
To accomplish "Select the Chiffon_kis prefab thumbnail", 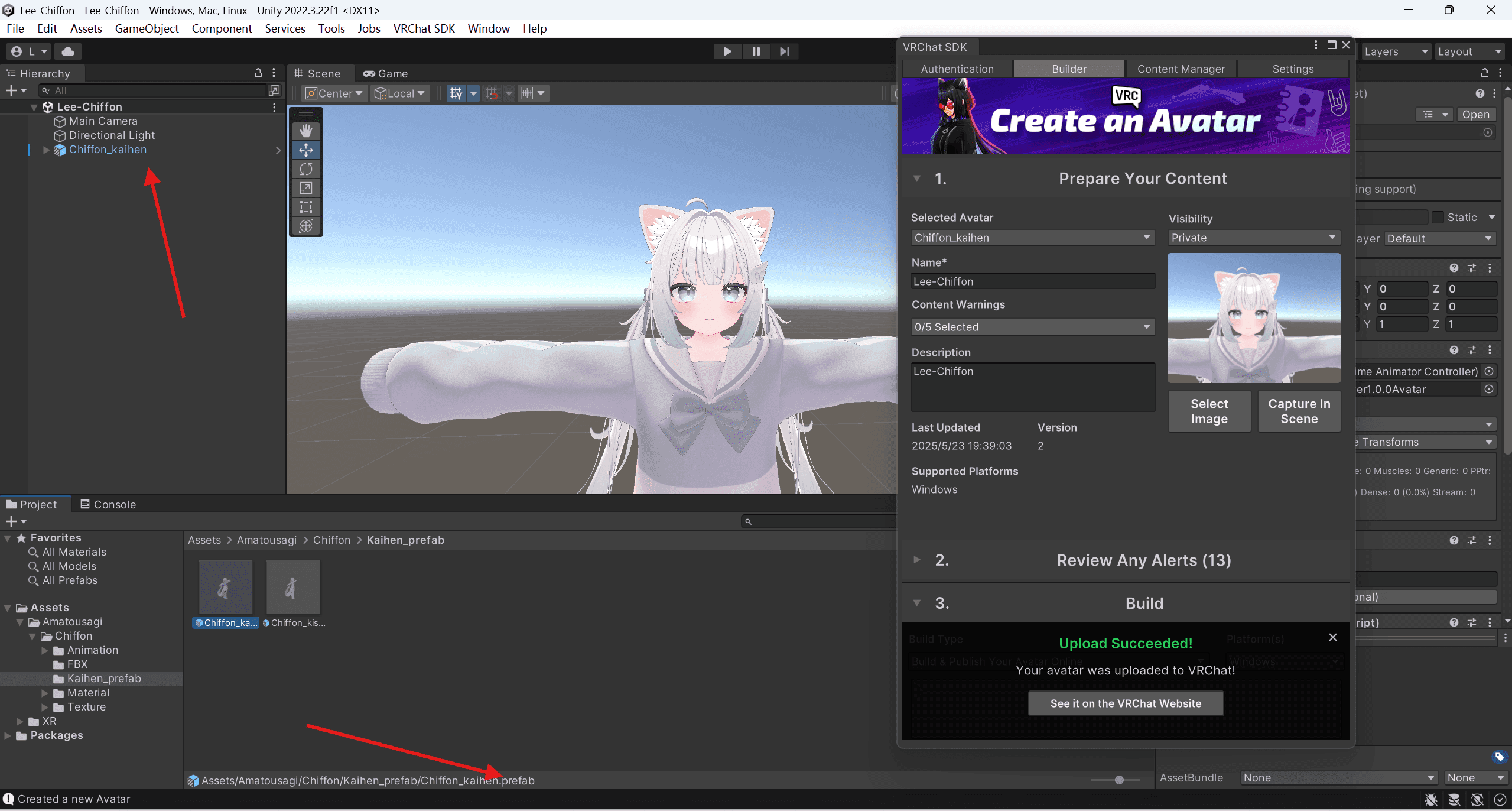I will 293,586.
